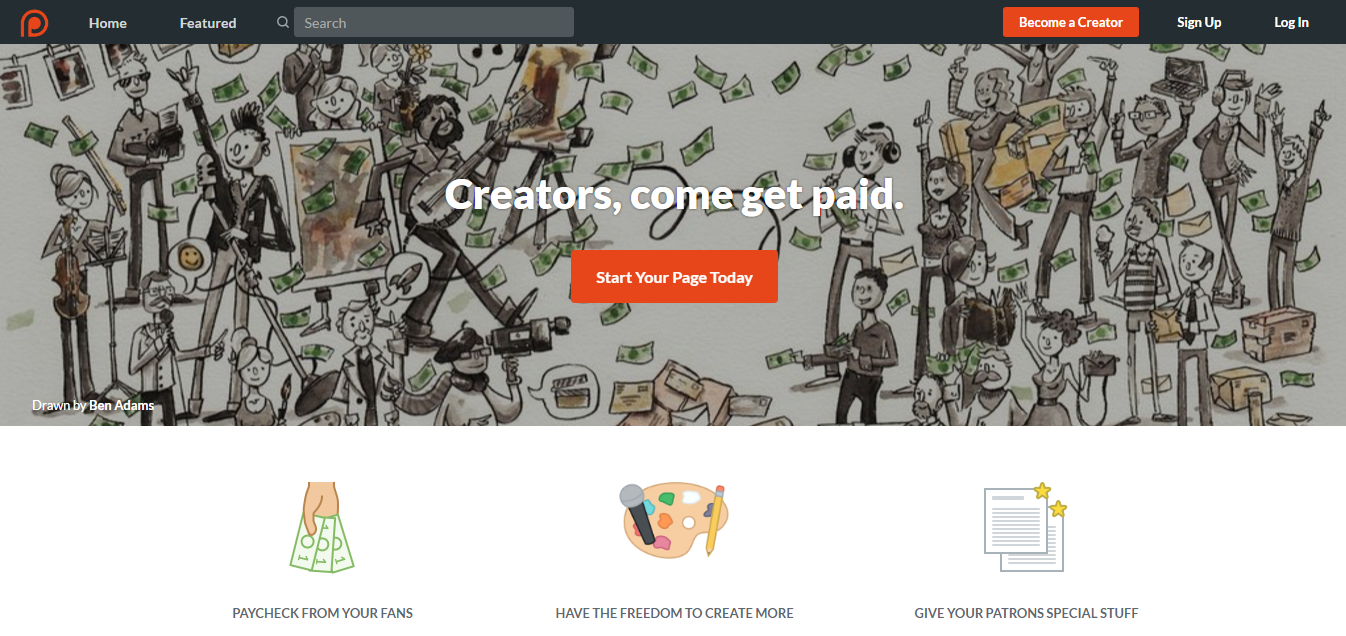Open the Sign Up link
Image resolution: width=1346 pixels, height=636 pixels.
coord(1199,22)
